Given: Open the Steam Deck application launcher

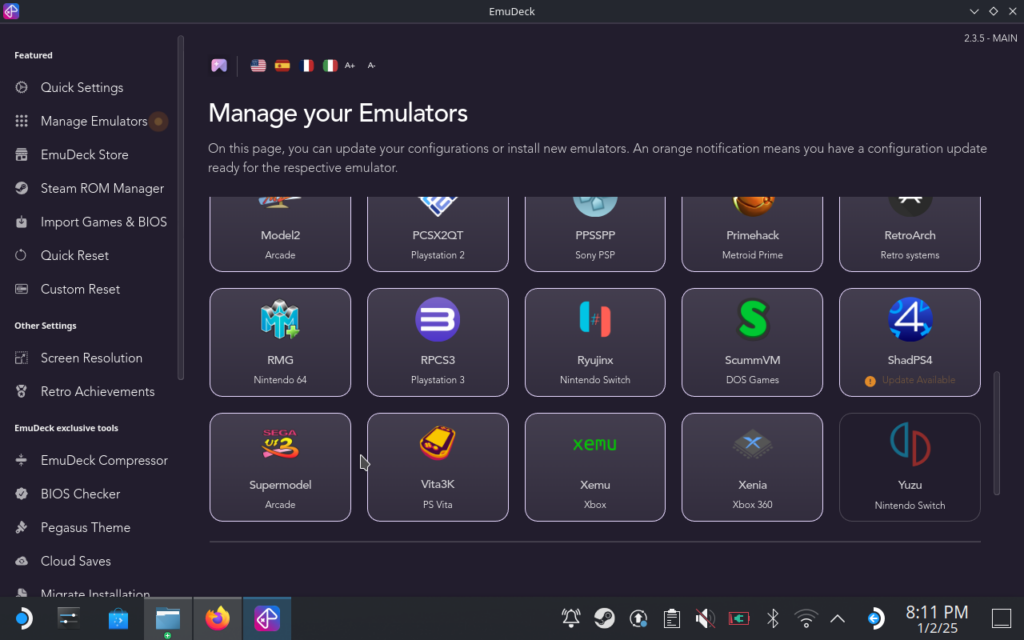Looking at the screenshot, I should click(x=23, y=618).
